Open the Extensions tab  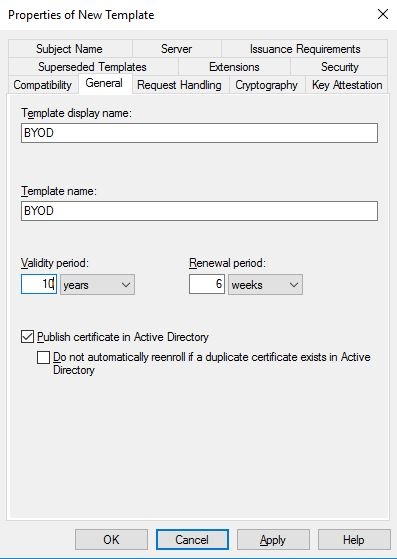[234, 67]
